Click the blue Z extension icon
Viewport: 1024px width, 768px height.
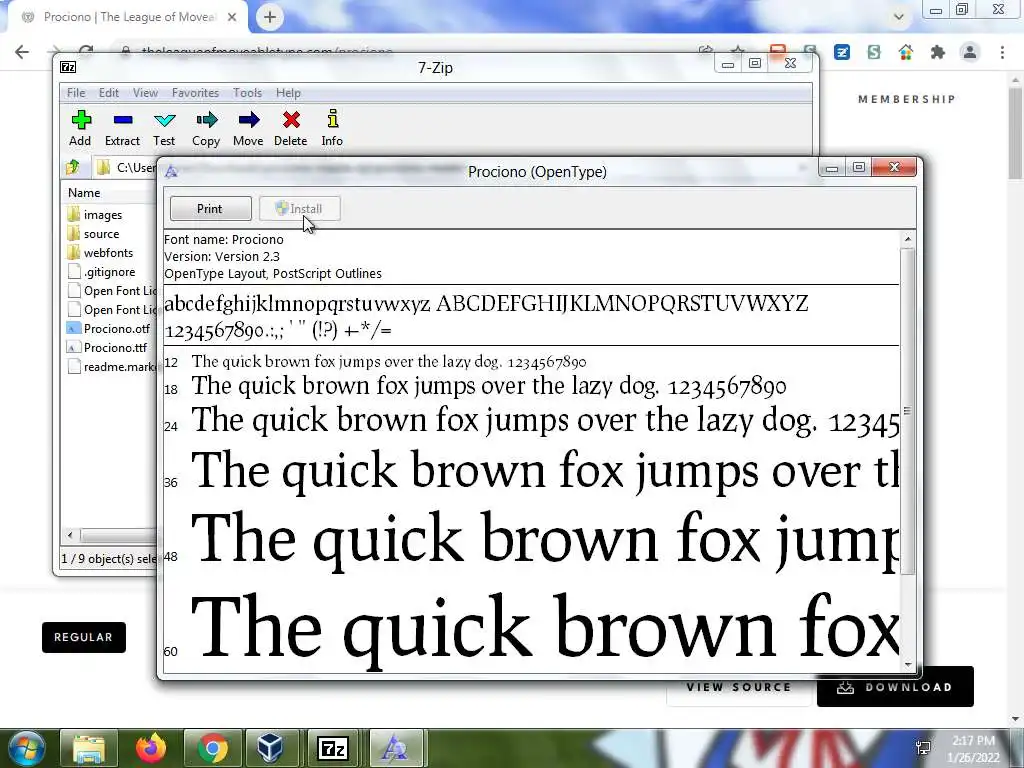click(x=842, y=52)
